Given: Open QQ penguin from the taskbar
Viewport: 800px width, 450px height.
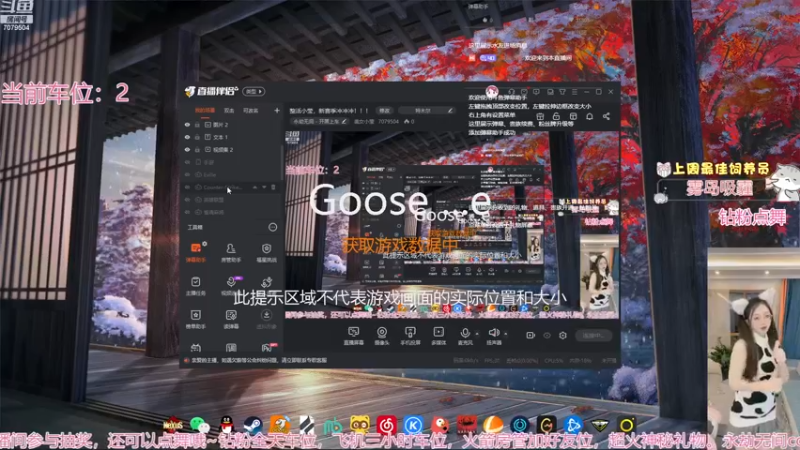Looking at the screenshot, I should point(227,424).
